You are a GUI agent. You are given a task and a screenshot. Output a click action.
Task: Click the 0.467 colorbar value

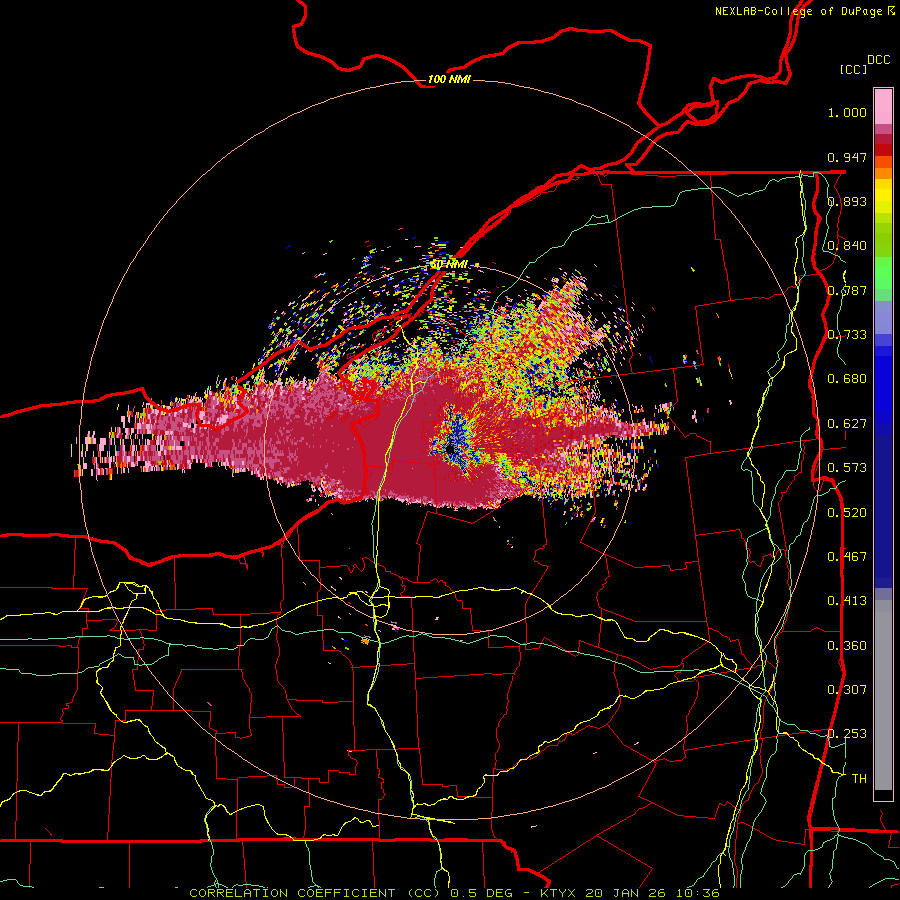[x=847, y=557]
